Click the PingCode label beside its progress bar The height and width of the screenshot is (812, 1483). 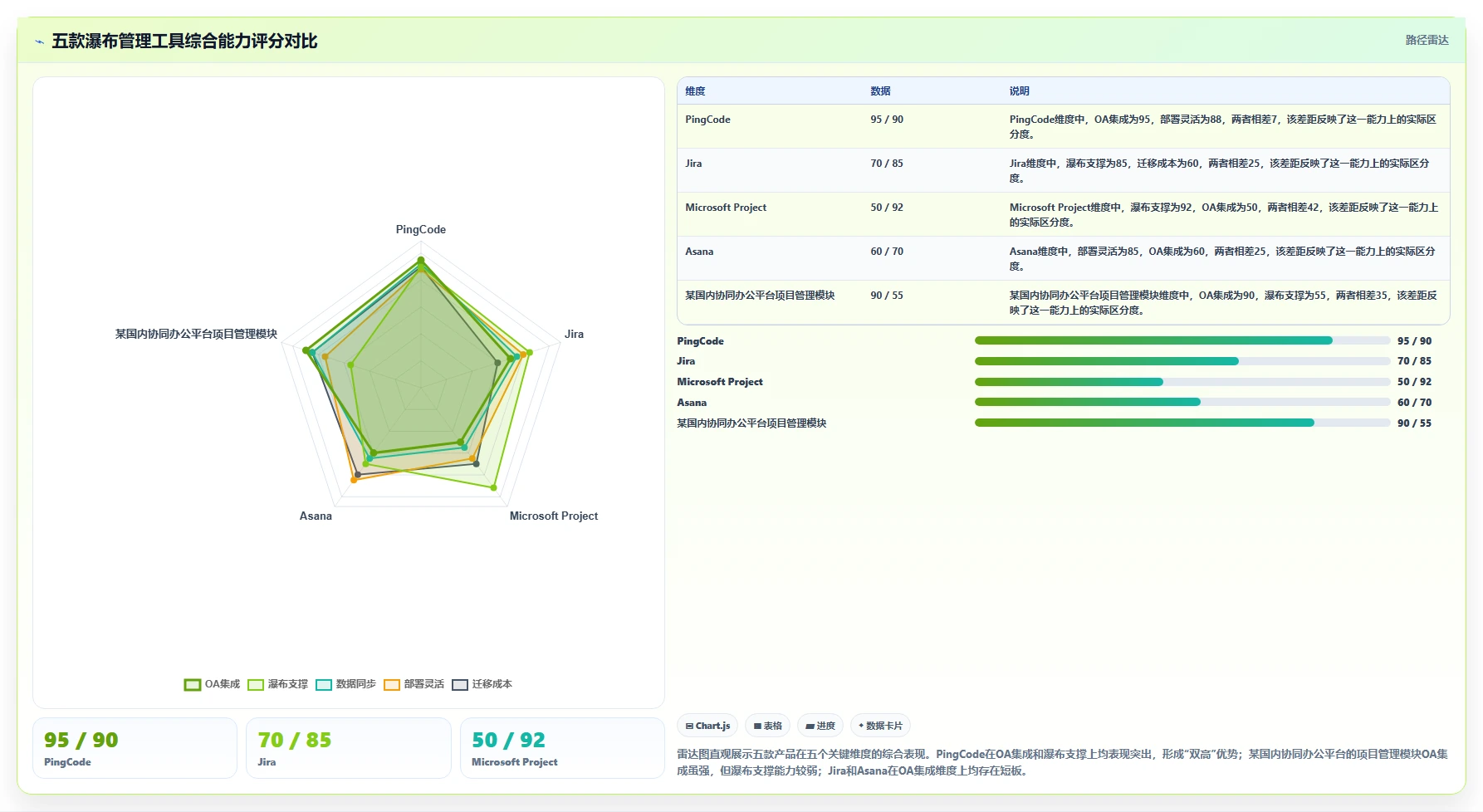point(700,341)
